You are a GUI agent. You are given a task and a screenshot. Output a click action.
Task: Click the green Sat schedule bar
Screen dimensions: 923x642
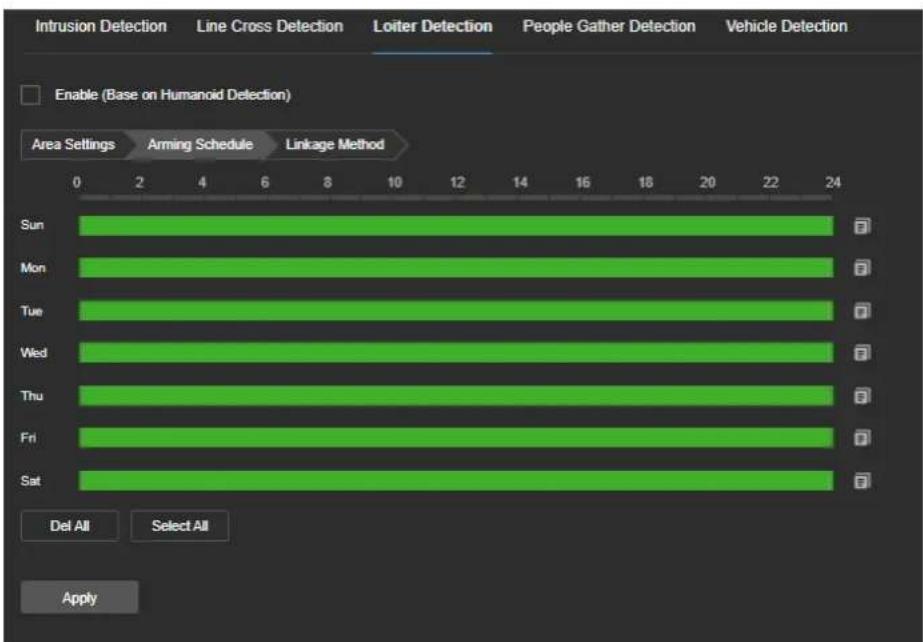(456, 481)
